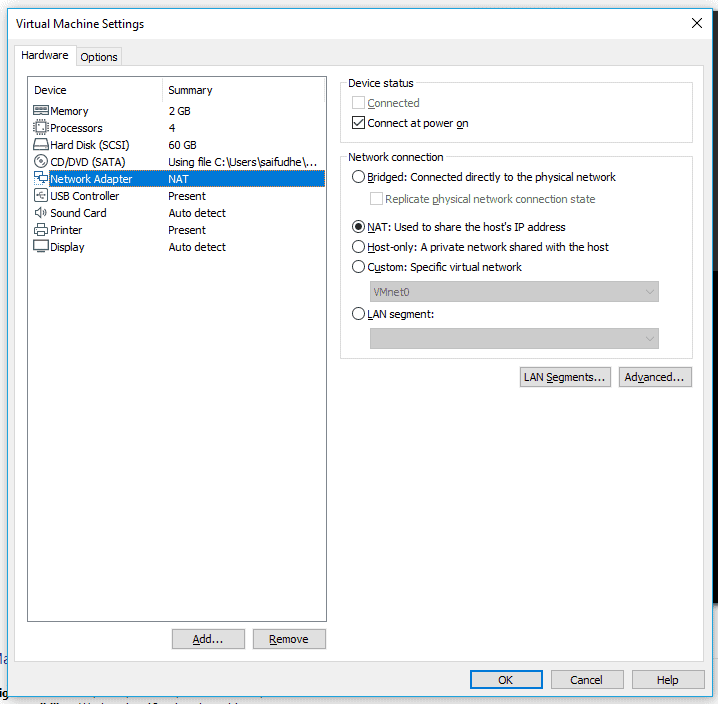Open Advanced network settings
This screenshot has width=718, height=704.
[x=655, y=377]
